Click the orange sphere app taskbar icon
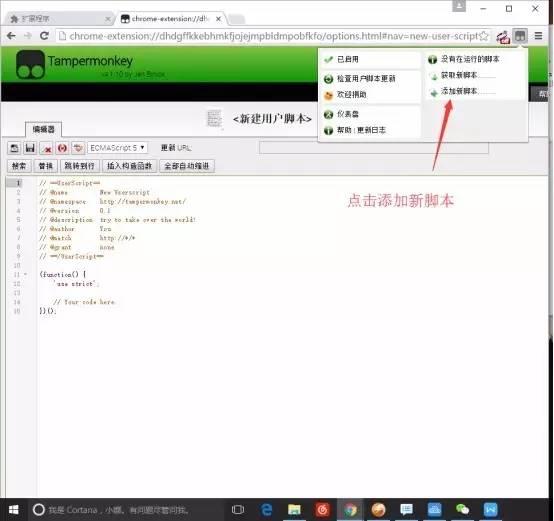554x521 pixels. (x=378, y=510)
